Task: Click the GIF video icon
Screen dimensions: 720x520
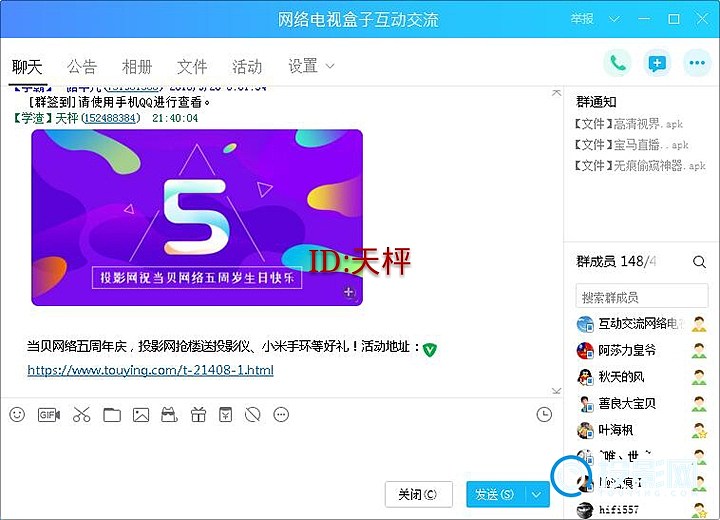Action: (x=49, y=414)
